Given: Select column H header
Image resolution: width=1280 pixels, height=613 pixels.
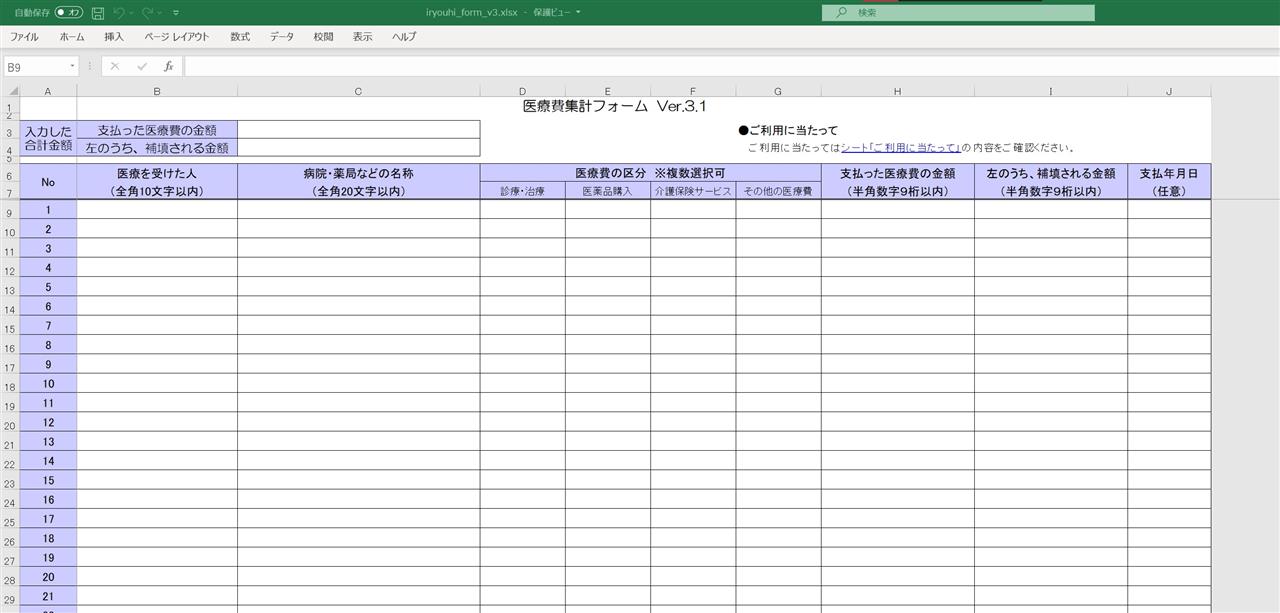Looking at the screenshot, I should [898, 91].
